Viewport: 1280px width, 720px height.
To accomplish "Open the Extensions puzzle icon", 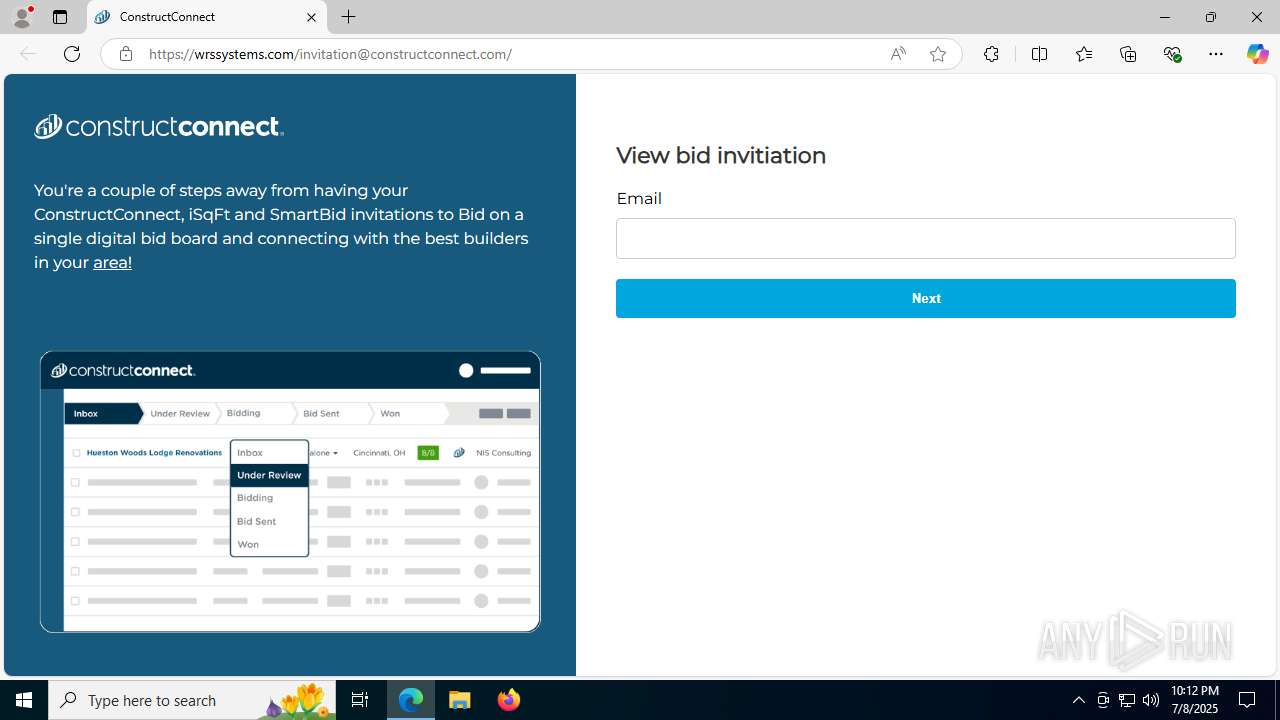I will coord(991,54).
